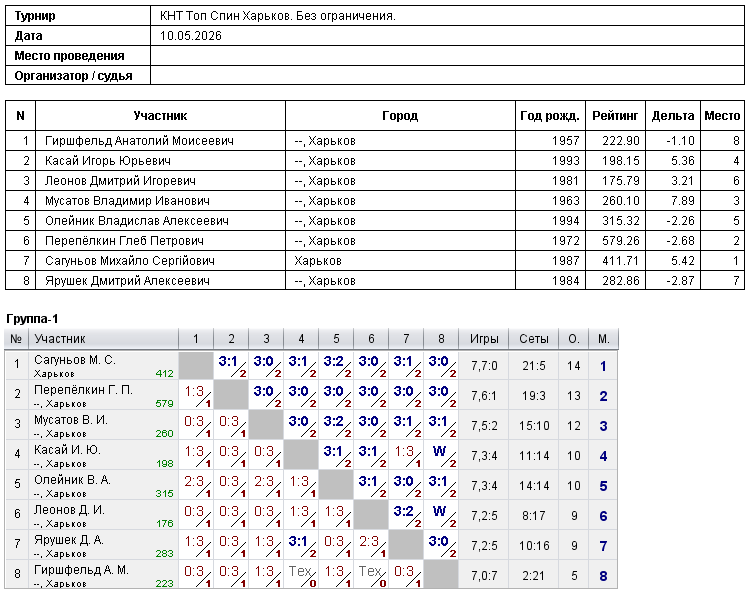Click the Группа-1 heading
Viewport: 750px width, 594px height.
32,319
